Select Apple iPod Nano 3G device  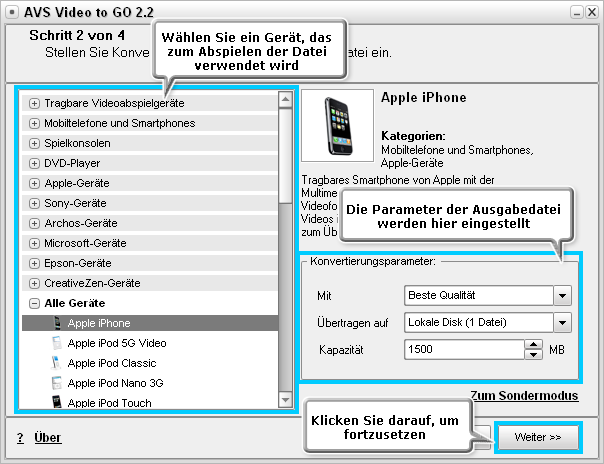coord(115,383)
